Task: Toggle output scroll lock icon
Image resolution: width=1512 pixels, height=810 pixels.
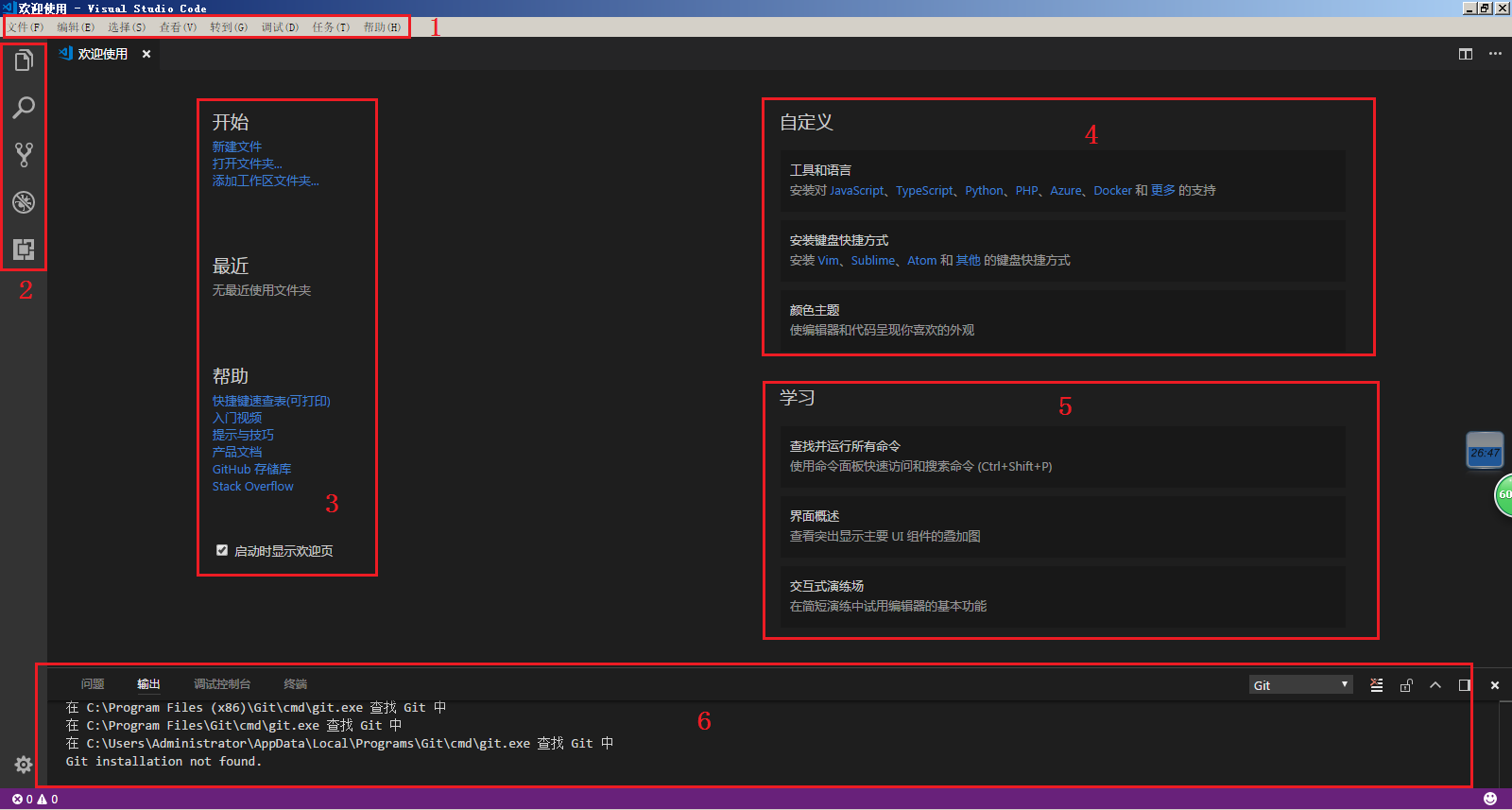Action: click(x=1406, y=685)
